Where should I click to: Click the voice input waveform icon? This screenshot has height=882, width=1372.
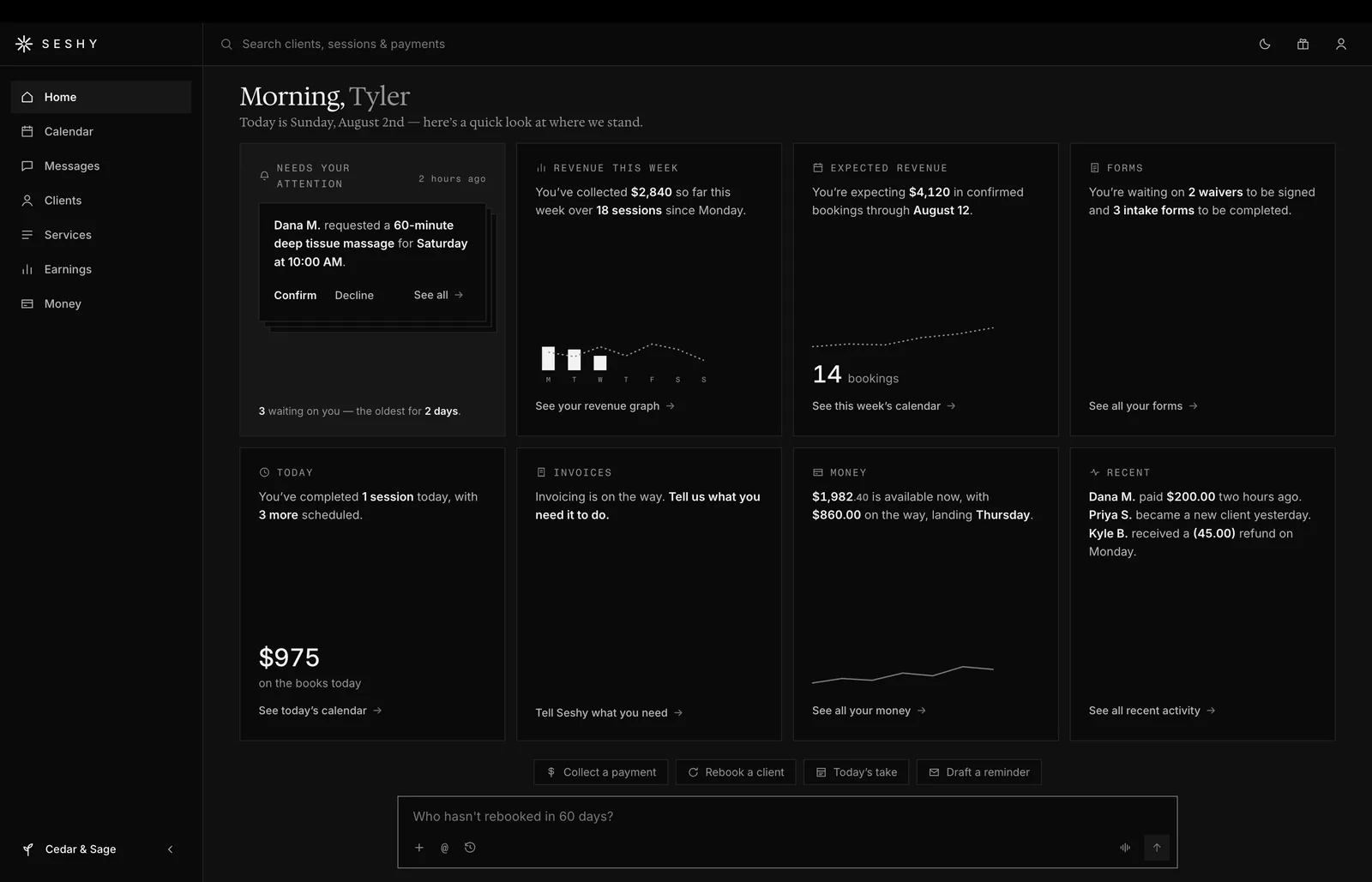pos(1125,848)
